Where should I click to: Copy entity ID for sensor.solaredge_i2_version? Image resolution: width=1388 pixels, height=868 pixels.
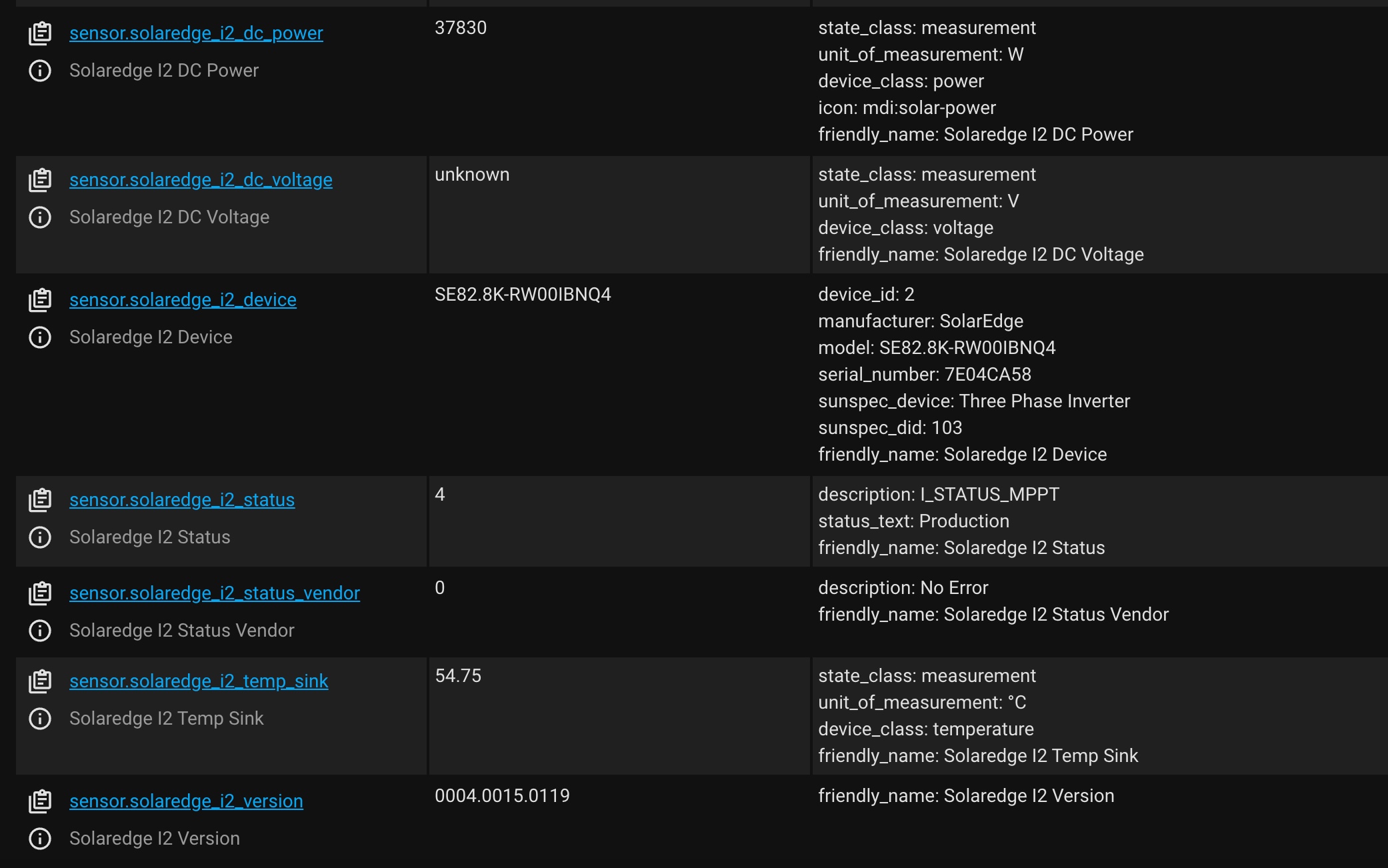pos(41,801)
